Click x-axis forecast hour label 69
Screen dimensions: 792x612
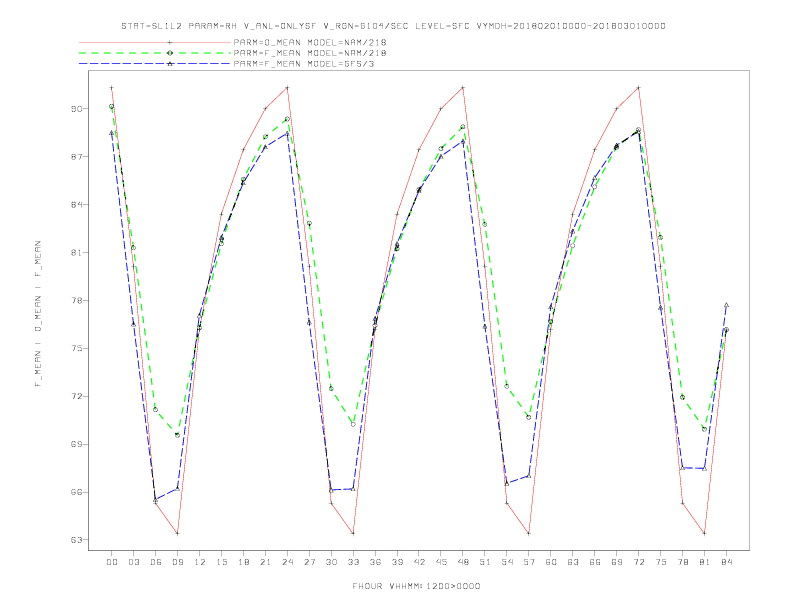617,562
